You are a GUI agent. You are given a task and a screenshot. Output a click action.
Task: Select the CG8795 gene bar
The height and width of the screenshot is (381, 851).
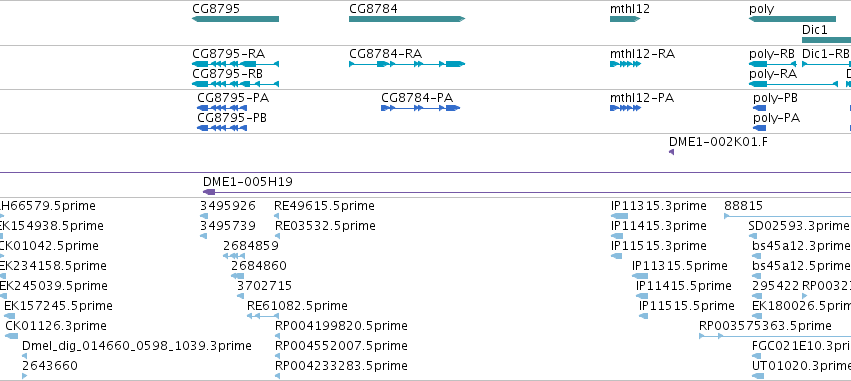pyautogui.click(x=236, y=19)
